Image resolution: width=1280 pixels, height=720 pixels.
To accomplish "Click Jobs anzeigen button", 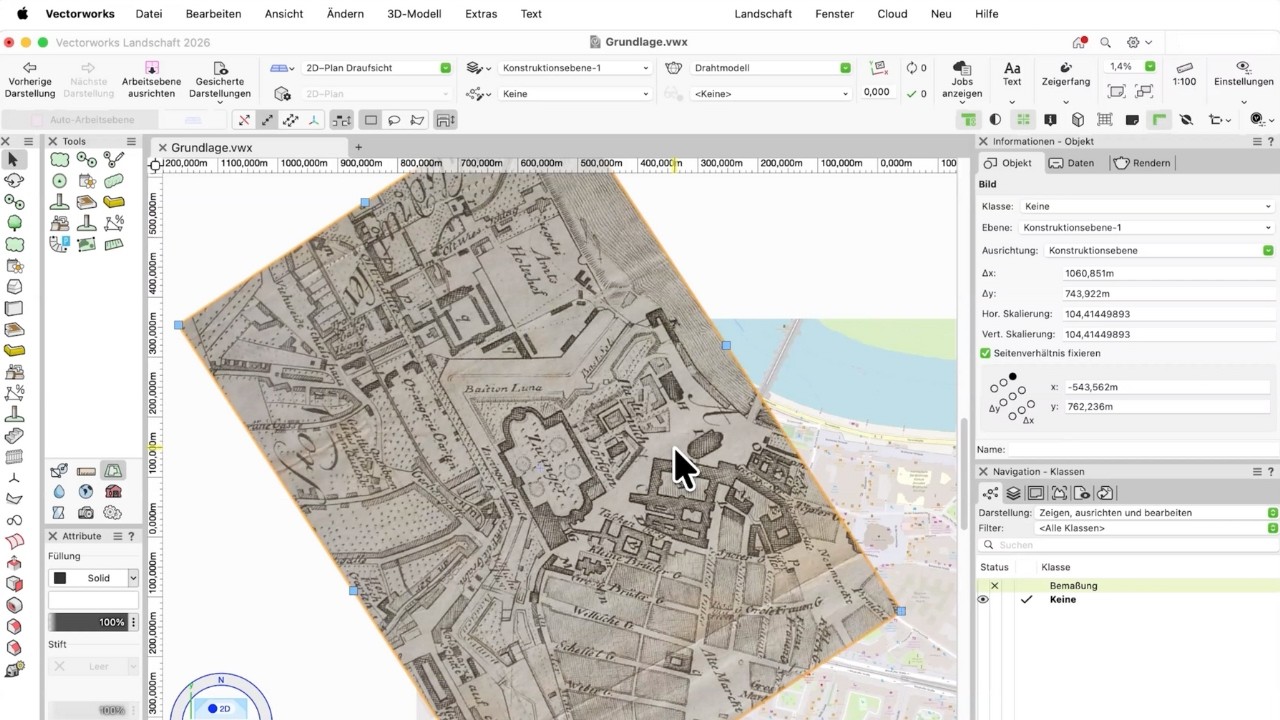I will (x=962, y=80).
